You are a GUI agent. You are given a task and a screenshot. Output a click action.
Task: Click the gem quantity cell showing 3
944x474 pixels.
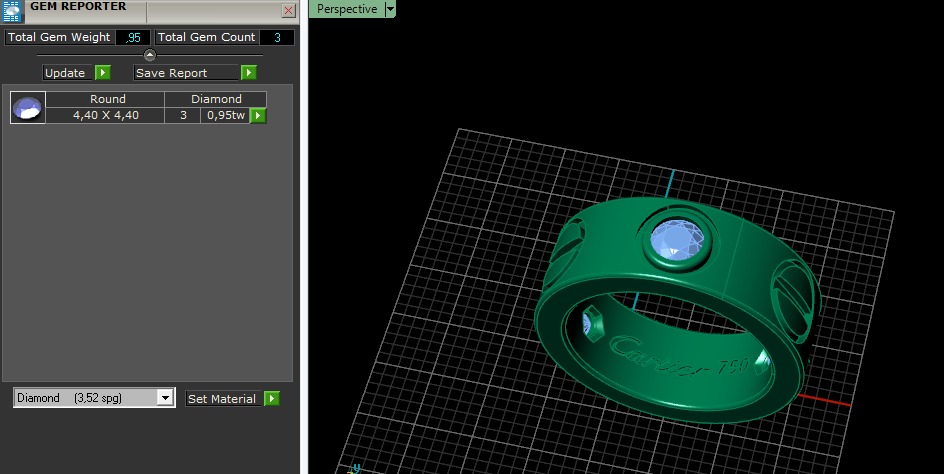[x=183, y=115]
